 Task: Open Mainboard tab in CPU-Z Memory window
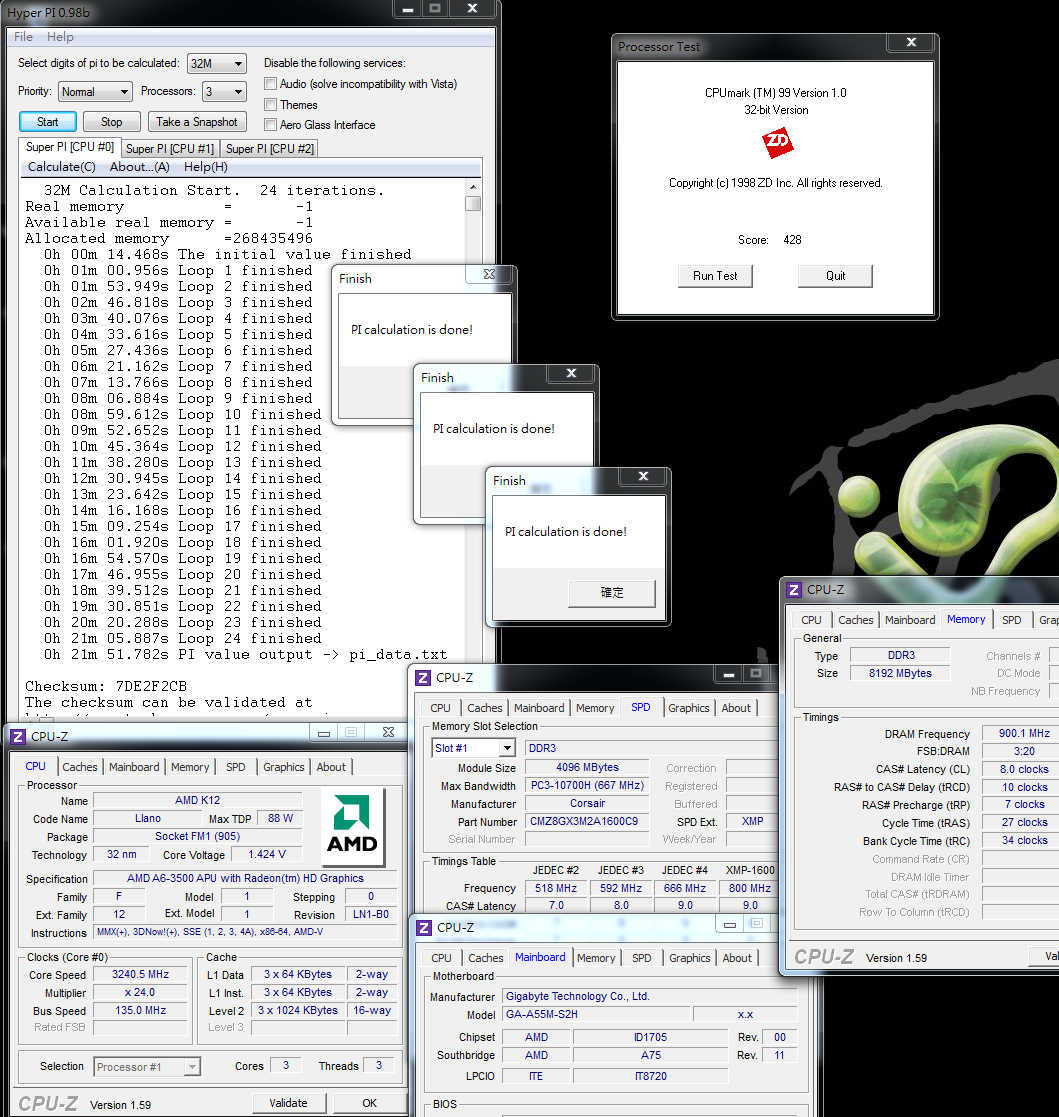pos(910,620)
